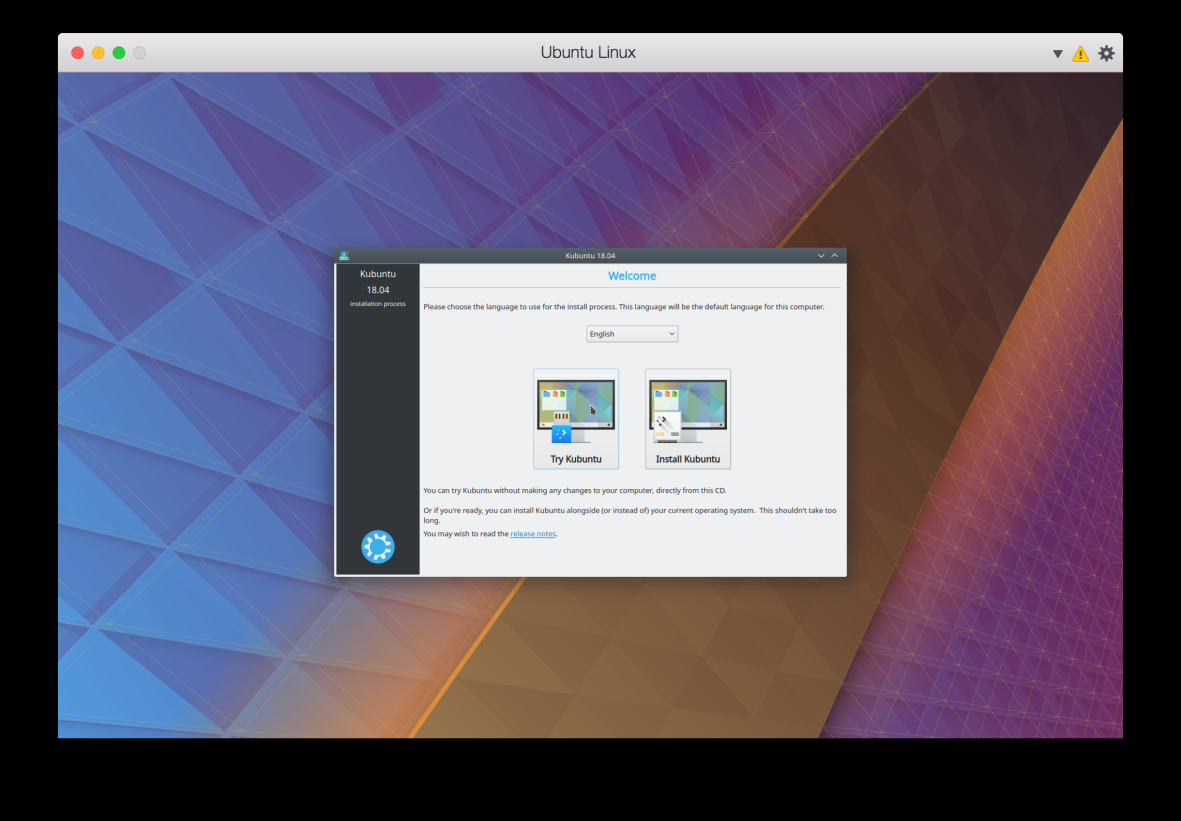Click the yellow minimize button of VM window
Image resolution: width=1181 pixels, height=821 pixels.
click(98, 53)
